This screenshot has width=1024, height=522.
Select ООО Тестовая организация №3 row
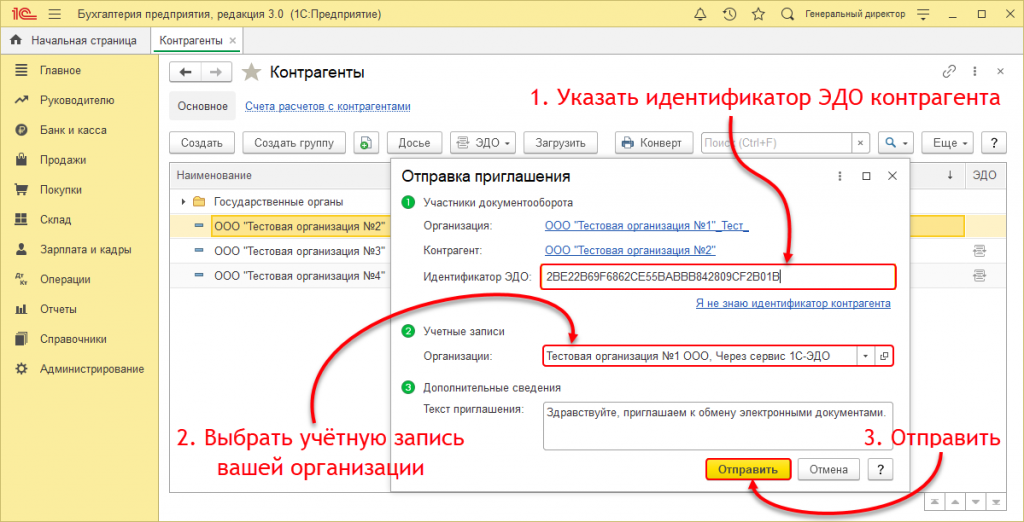[299, 251]
